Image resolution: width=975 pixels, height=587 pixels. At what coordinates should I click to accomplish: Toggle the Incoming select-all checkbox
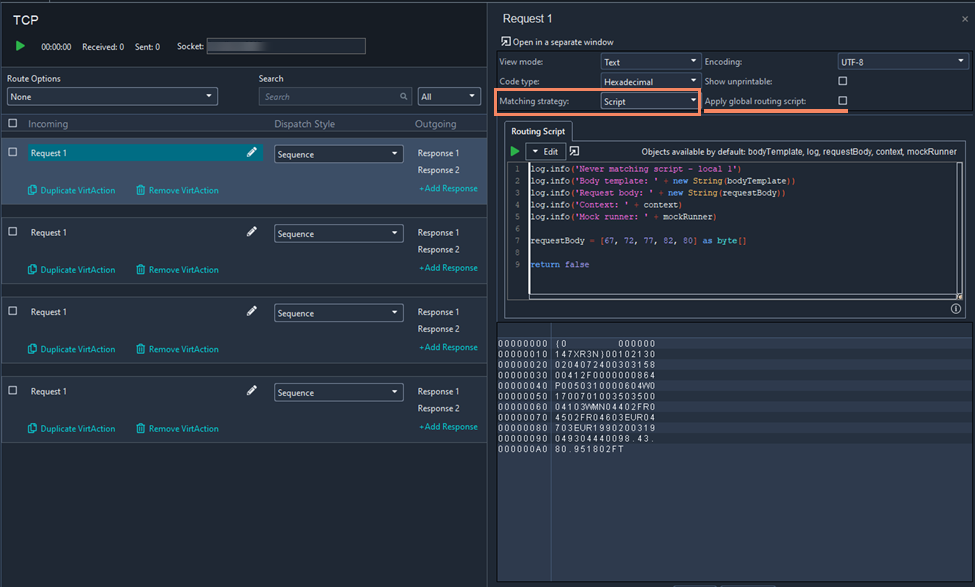point(11,124)
